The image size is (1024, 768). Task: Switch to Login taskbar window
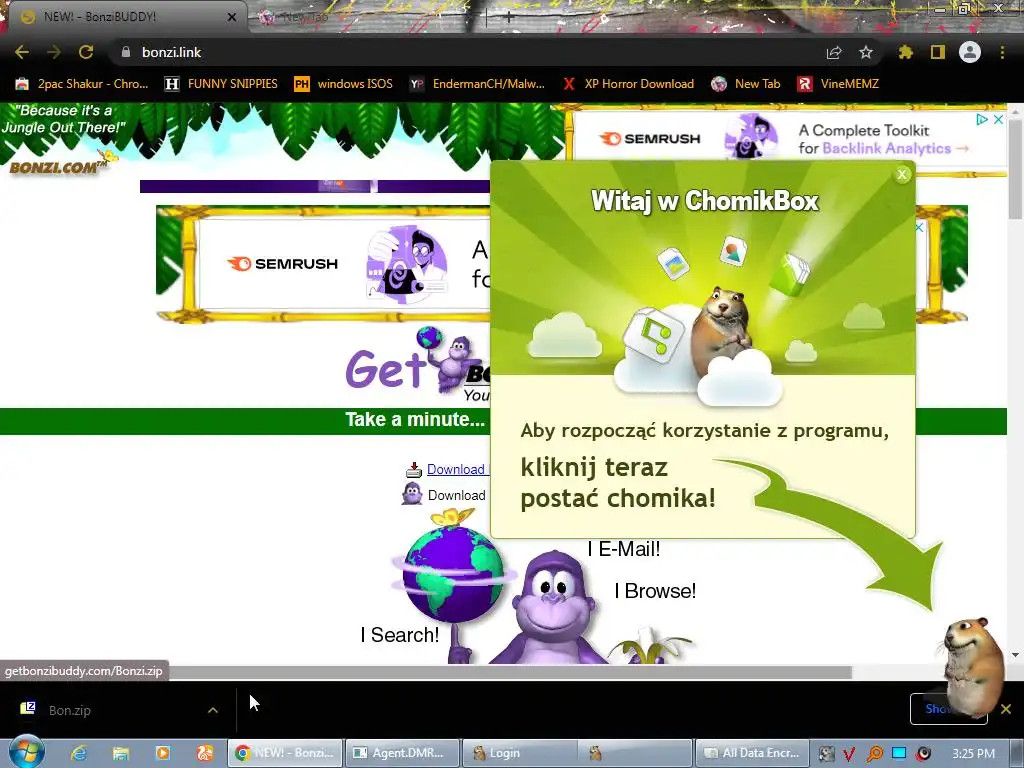(x=520, y=753)
